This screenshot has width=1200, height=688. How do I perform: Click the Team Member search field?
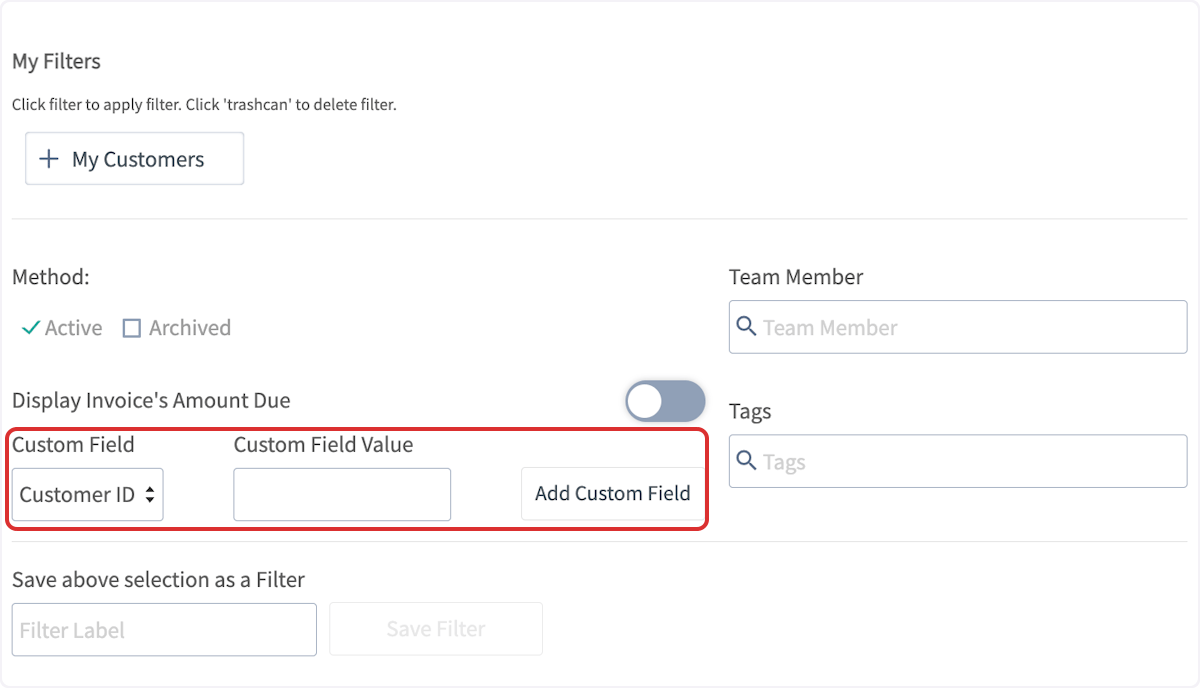958,327
